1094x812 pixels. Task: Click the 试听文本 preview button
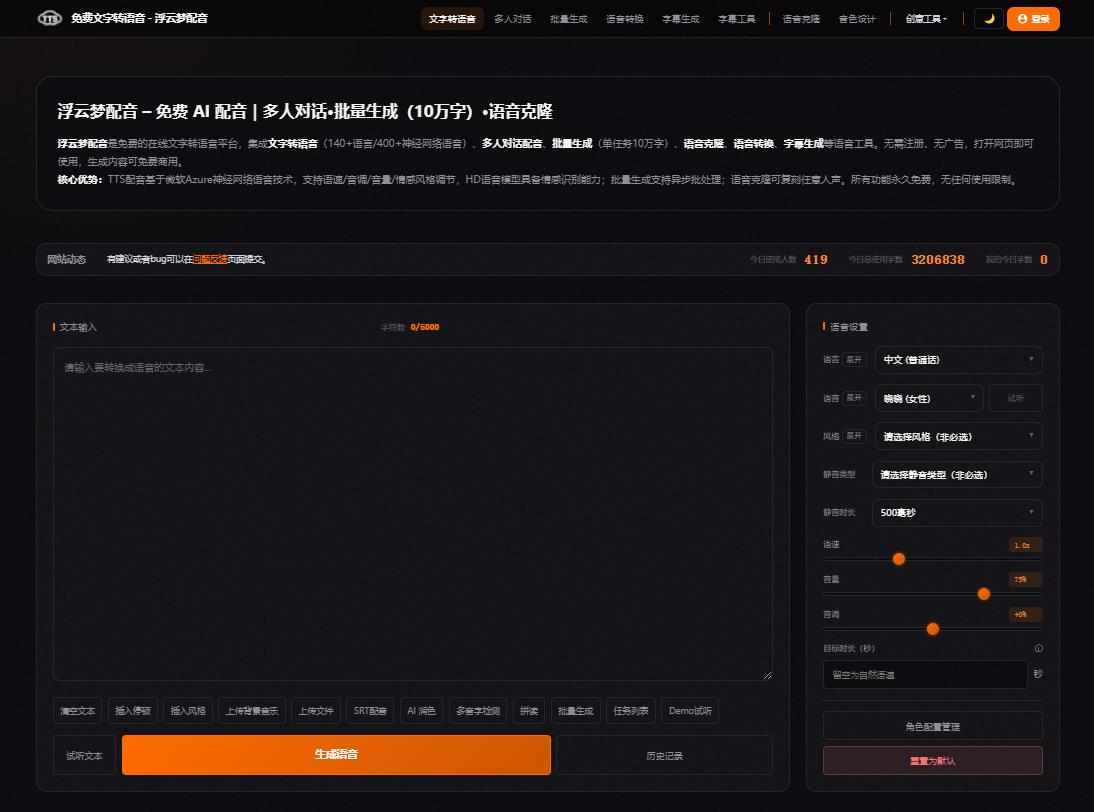click(84, 755)
